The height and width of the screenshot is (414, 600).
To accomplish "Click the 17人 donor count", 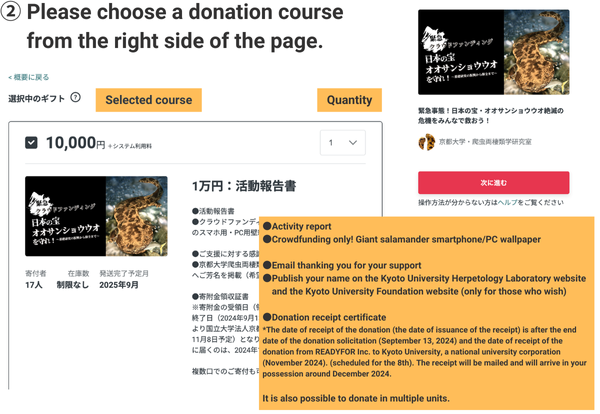I will (x=34, y=285).
